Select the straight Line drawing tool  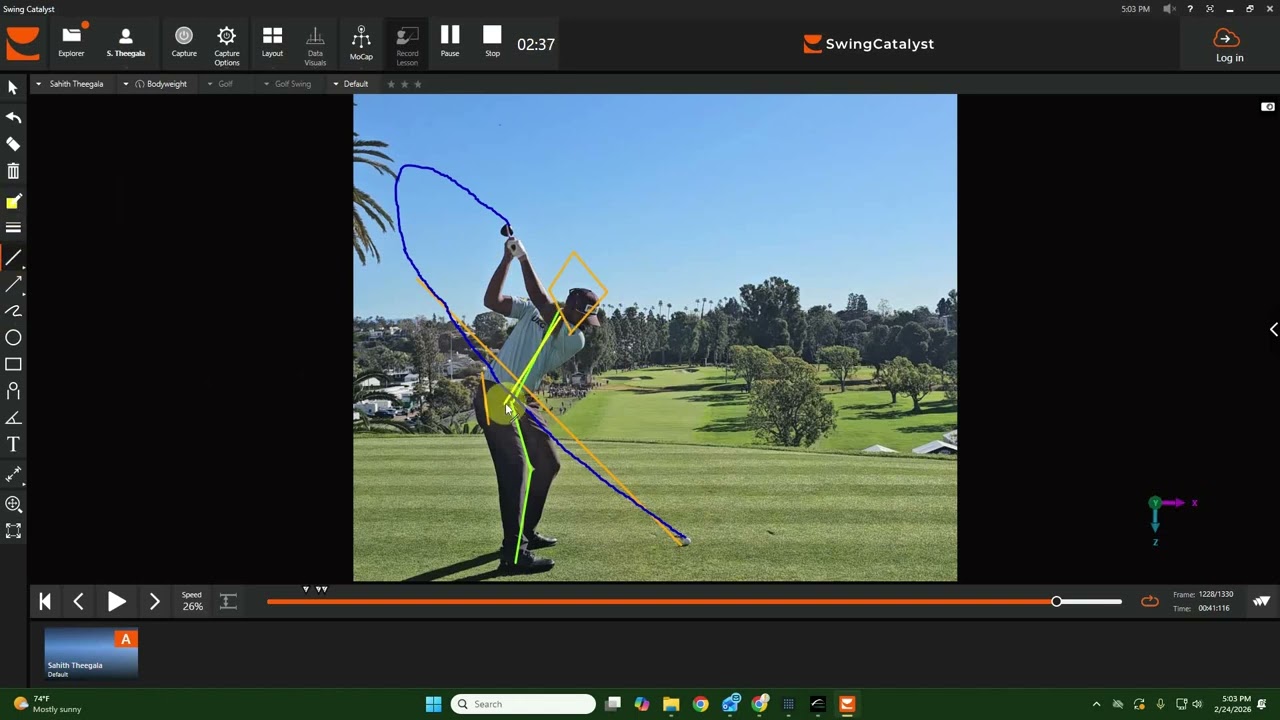pos(13,258)
